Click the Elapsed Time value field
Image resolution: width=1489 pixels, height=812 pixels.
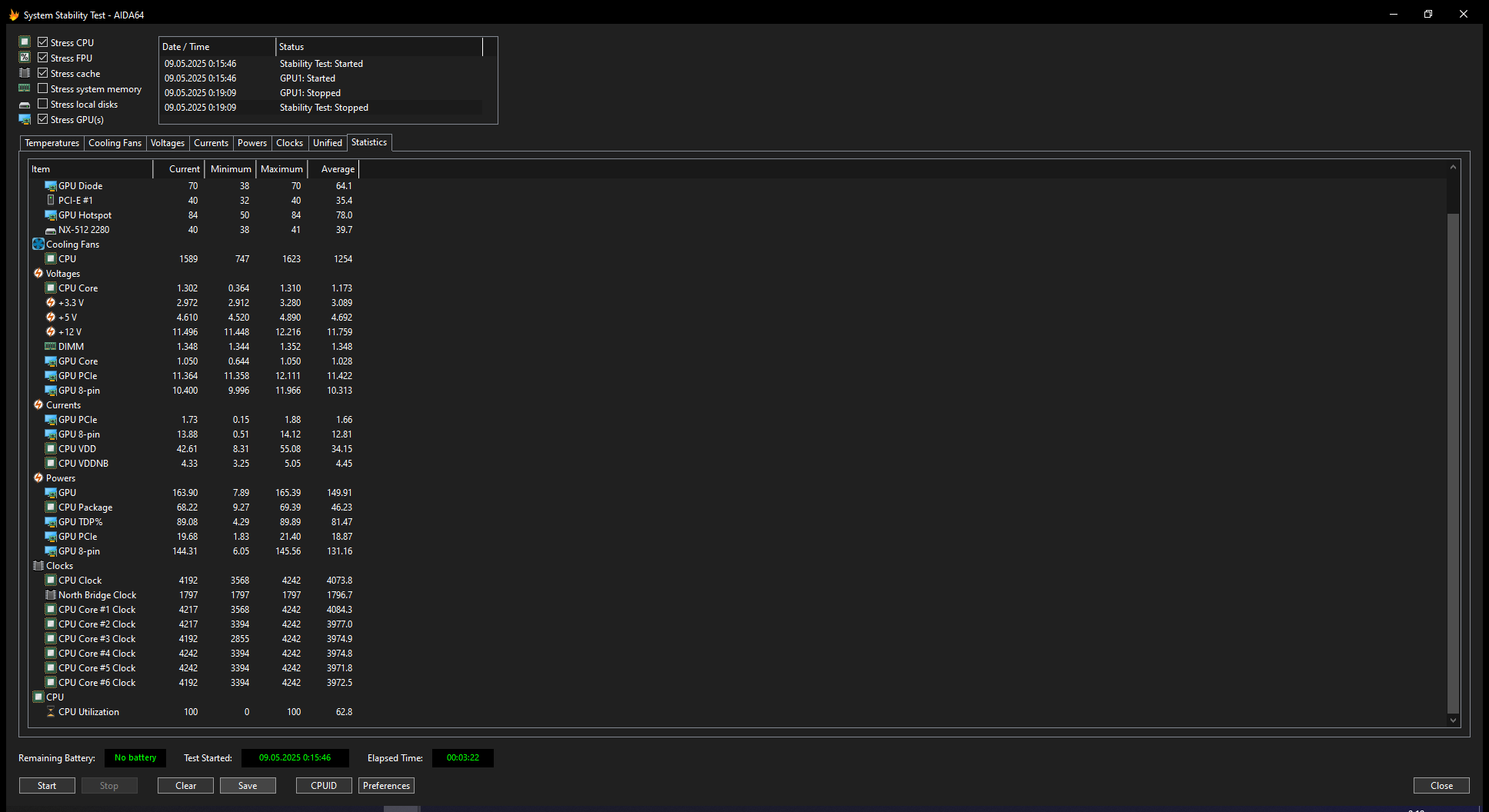463,758
